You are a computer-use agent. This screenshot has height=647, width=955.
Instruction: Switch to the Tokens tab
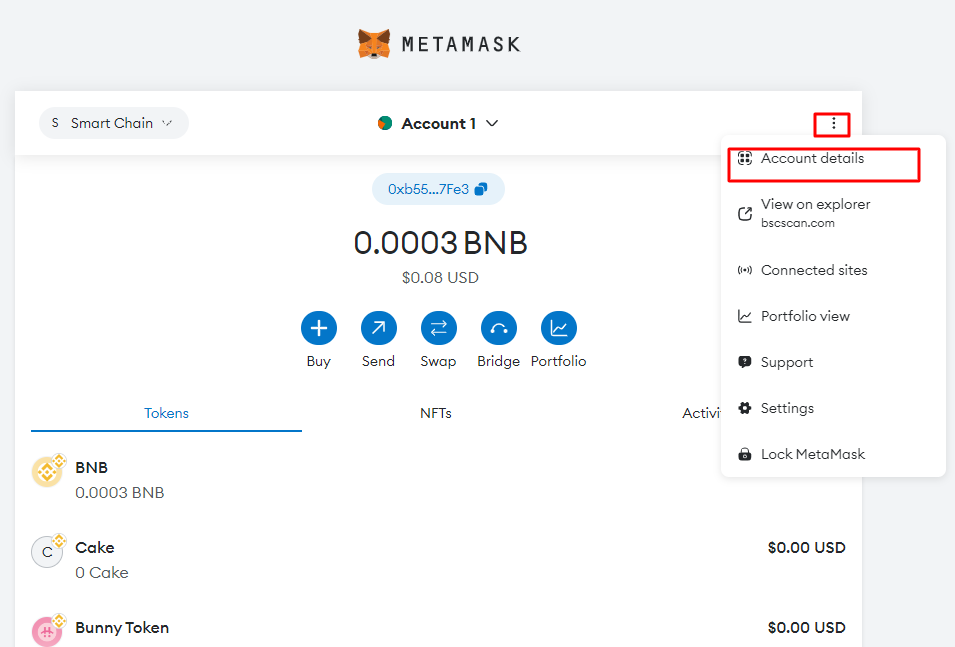point(166,413)
